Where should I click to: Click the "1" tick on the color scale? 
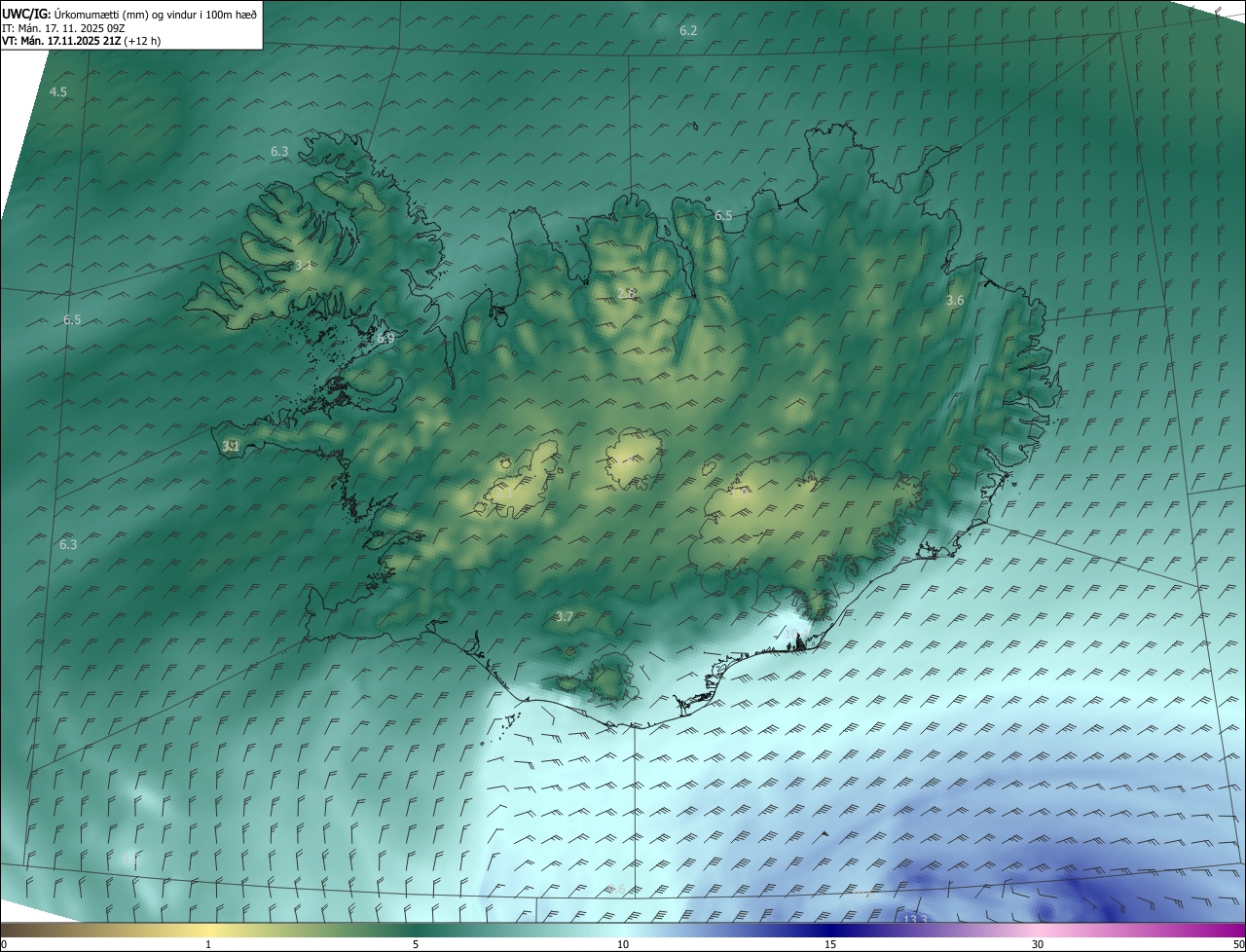click(208, 944)
